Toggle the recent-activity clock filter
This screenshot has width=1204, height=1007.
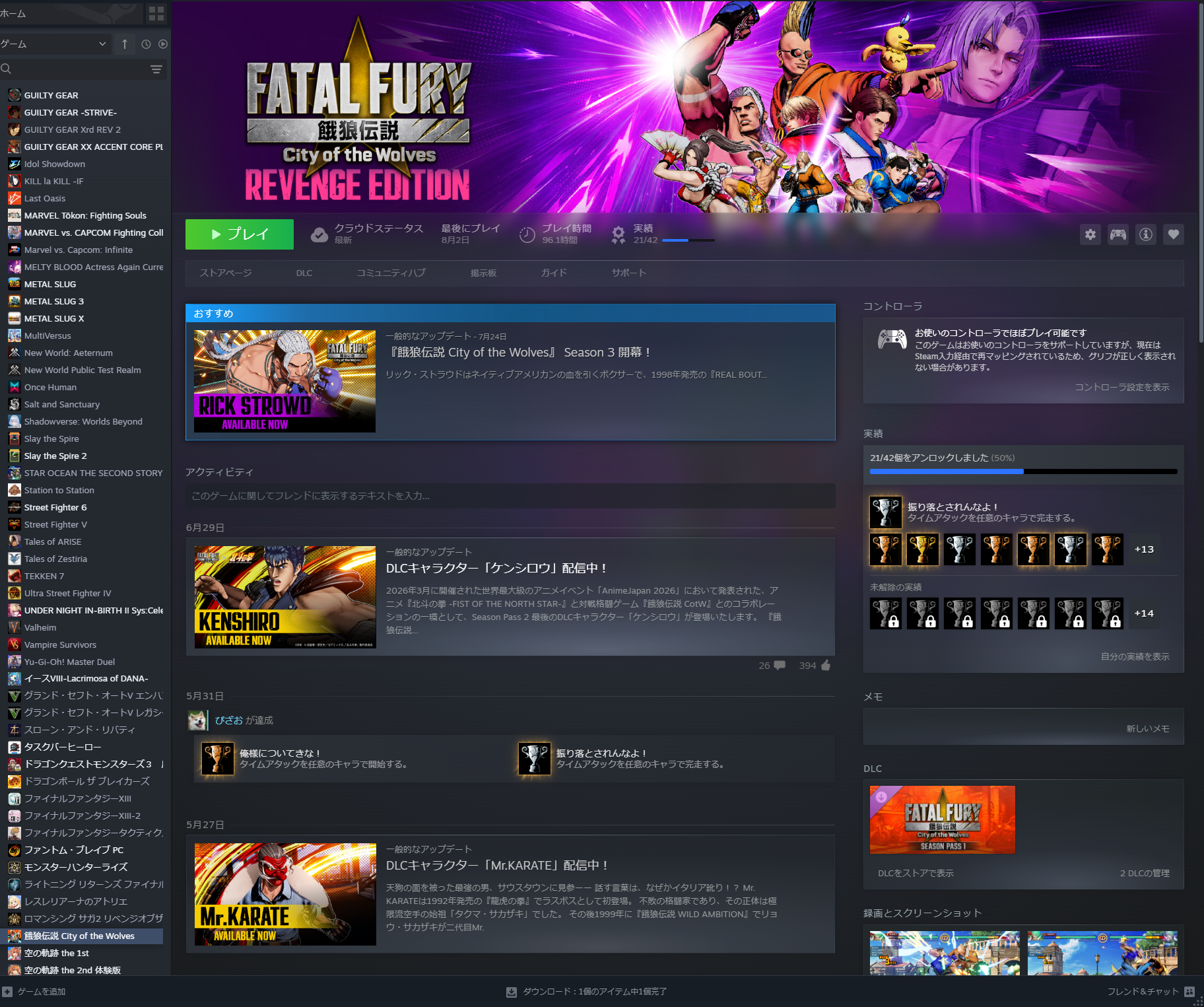tap(146, 44)
